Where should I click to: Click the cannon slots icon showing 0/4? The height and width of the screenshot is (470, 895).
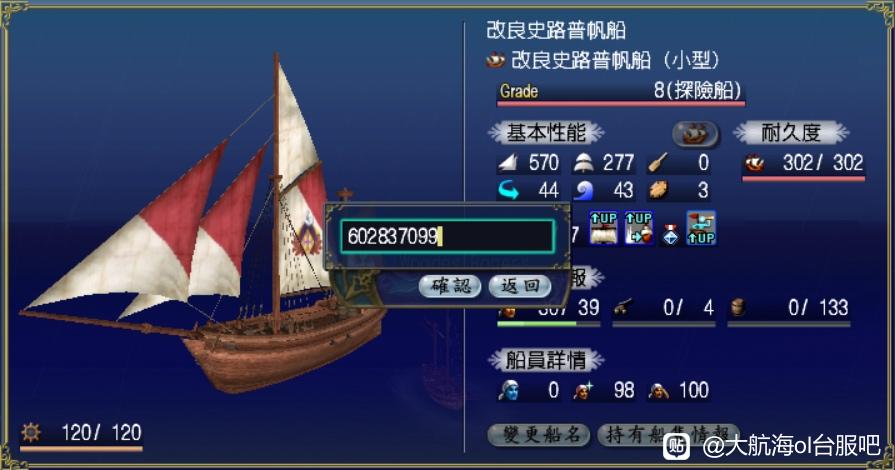[622, 309]
